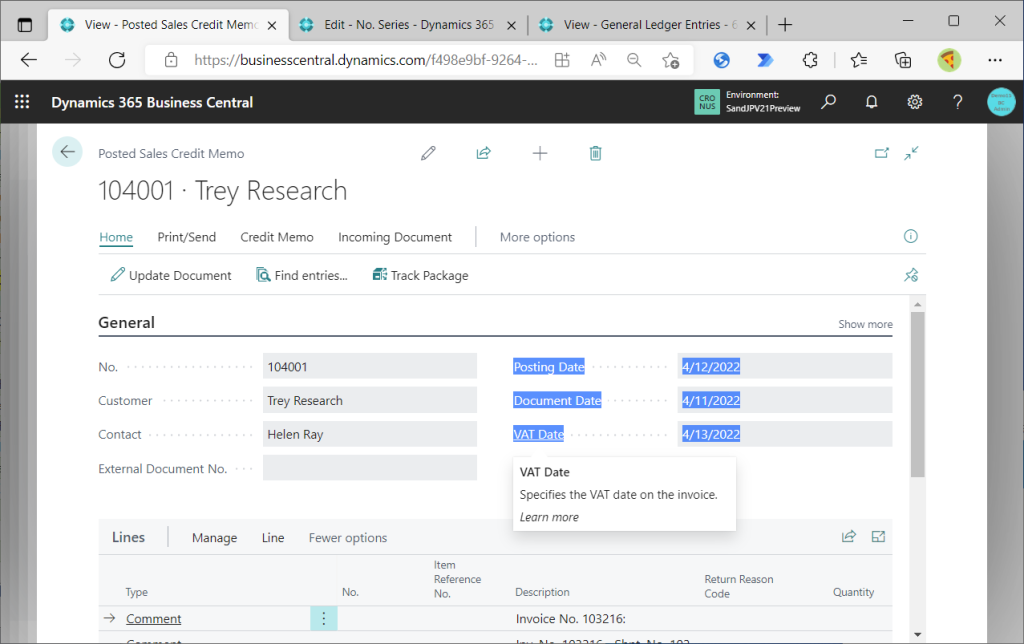Click the Customer field Trey Research
The image size is (1024, 644).
point(370,400)
